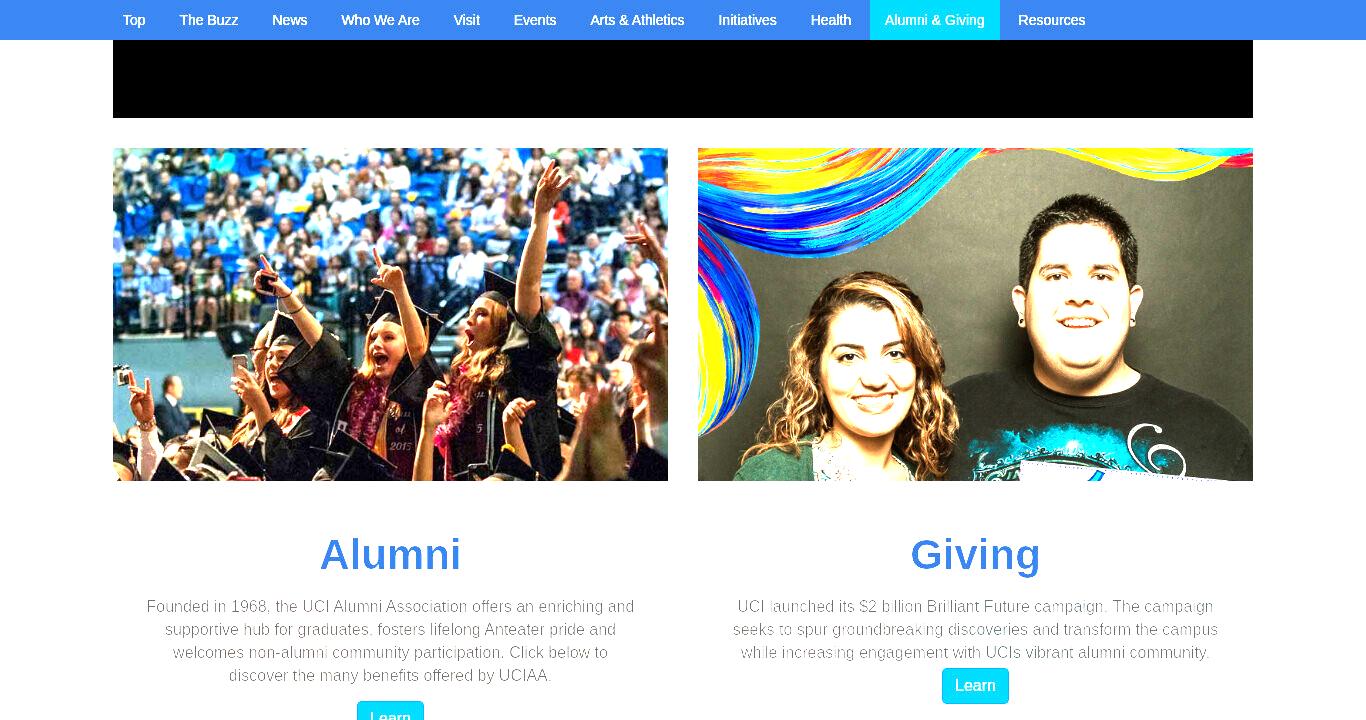
Task: Open the Giving campaign photo of two people
Action: coord(975,314)
